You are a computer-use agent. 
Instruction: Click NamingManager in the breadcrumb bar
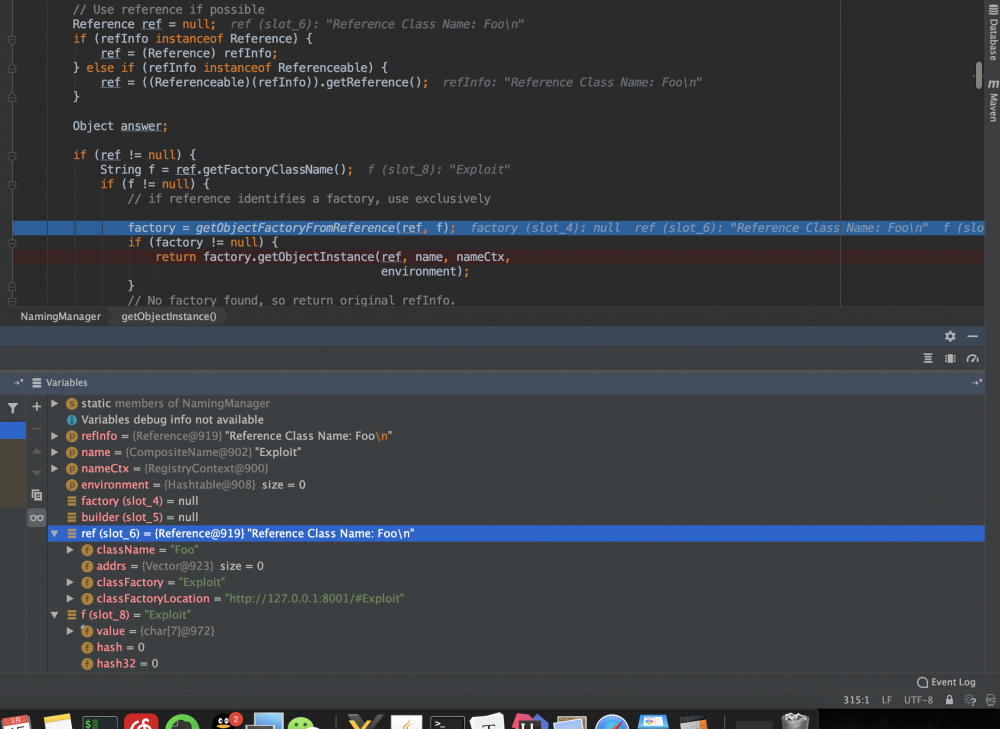61,316
